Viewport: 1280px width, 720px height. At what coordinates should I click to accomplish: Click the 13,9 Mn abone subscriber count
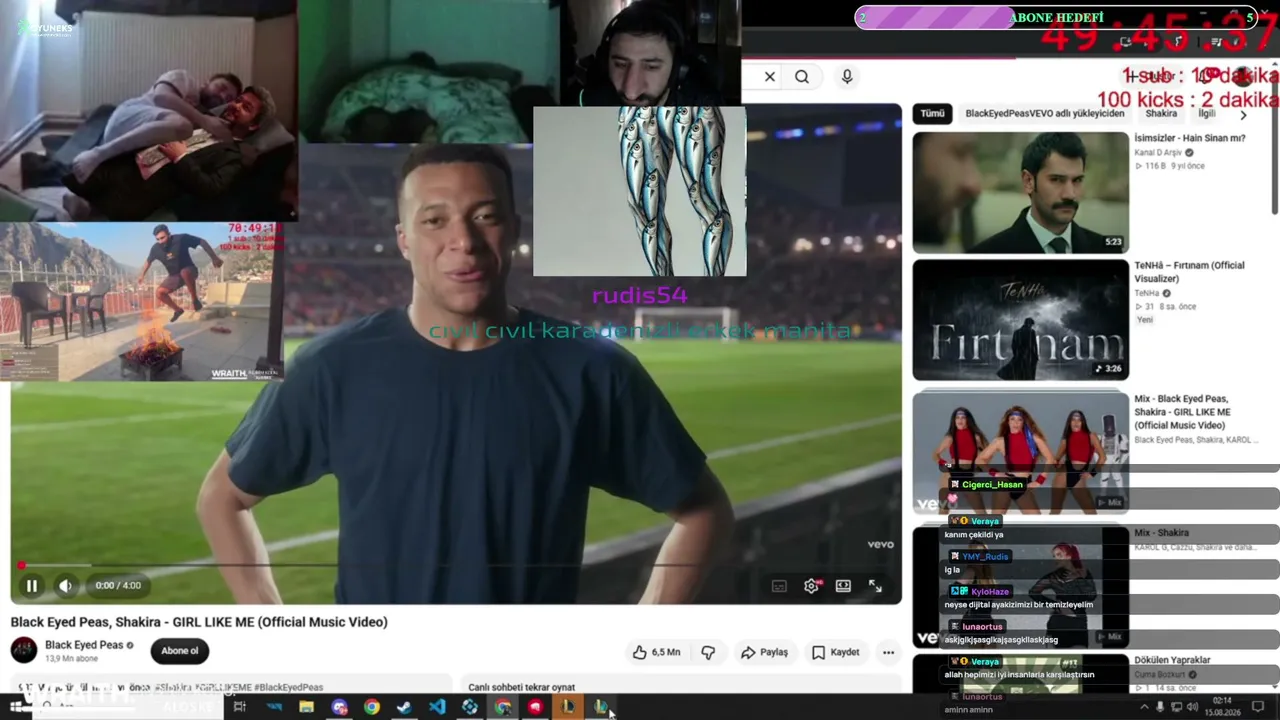point(71,659)
